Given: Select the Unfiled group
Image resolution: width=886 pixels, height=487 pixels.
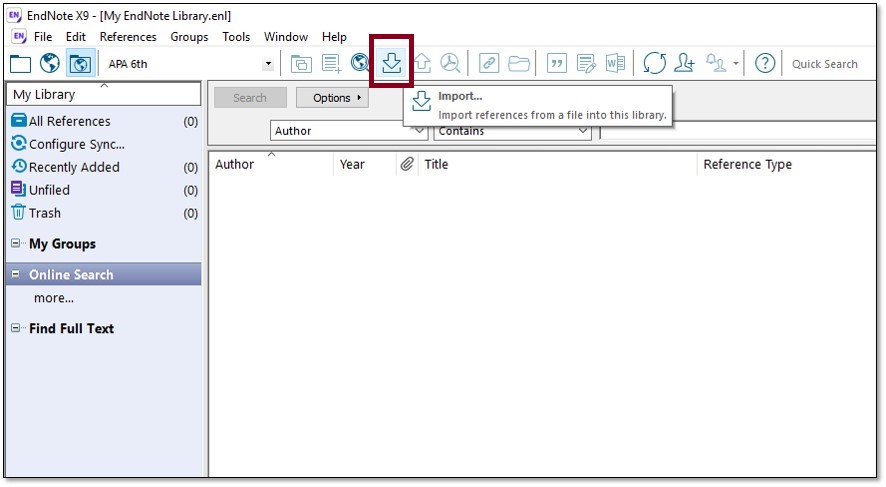Looking at the screenshot, I should coord(104,190).
